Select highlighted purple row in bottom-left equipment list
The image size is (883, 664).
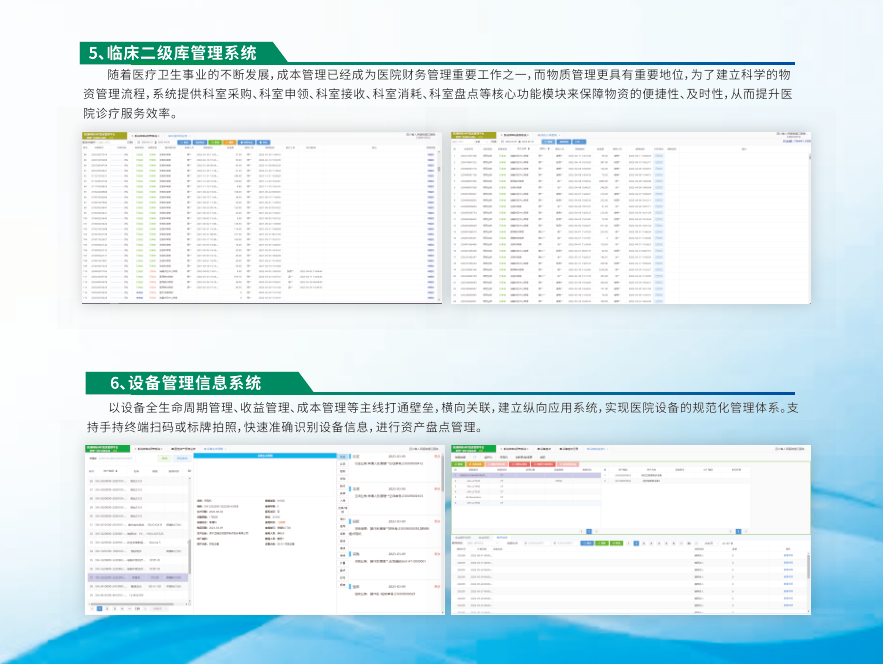137,577
